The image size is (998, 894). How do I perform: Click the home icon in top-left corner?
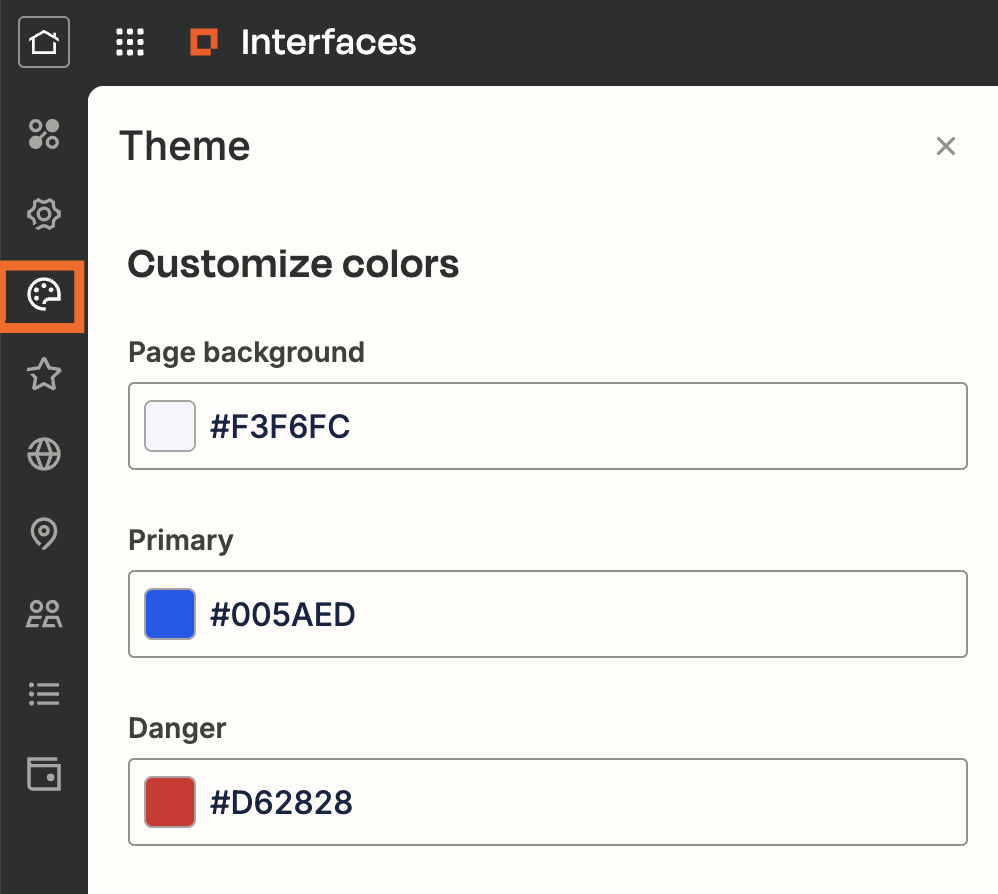43,43
